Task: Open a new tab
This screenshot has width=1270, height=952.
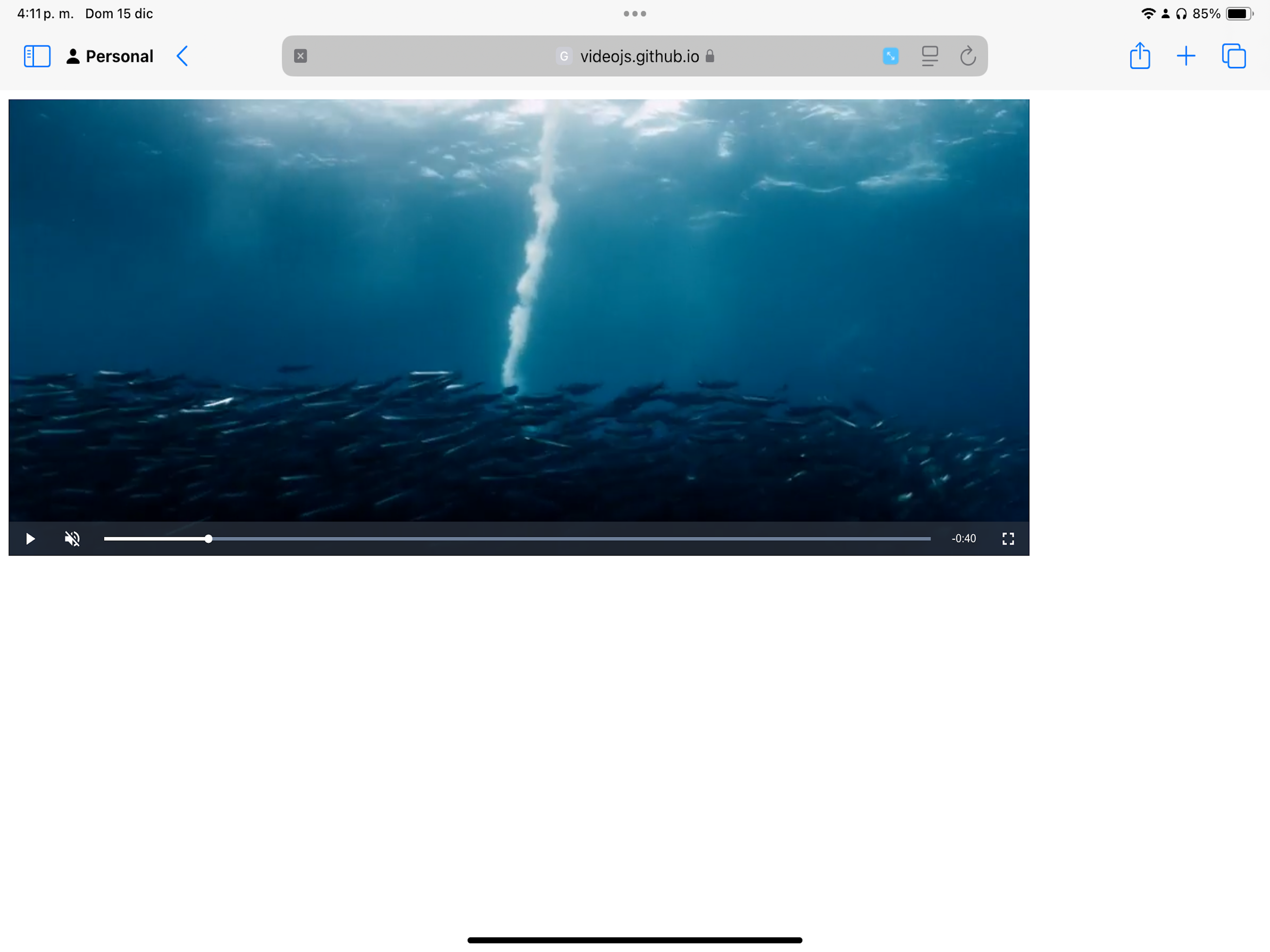Action: click(x=1185, y=56)
